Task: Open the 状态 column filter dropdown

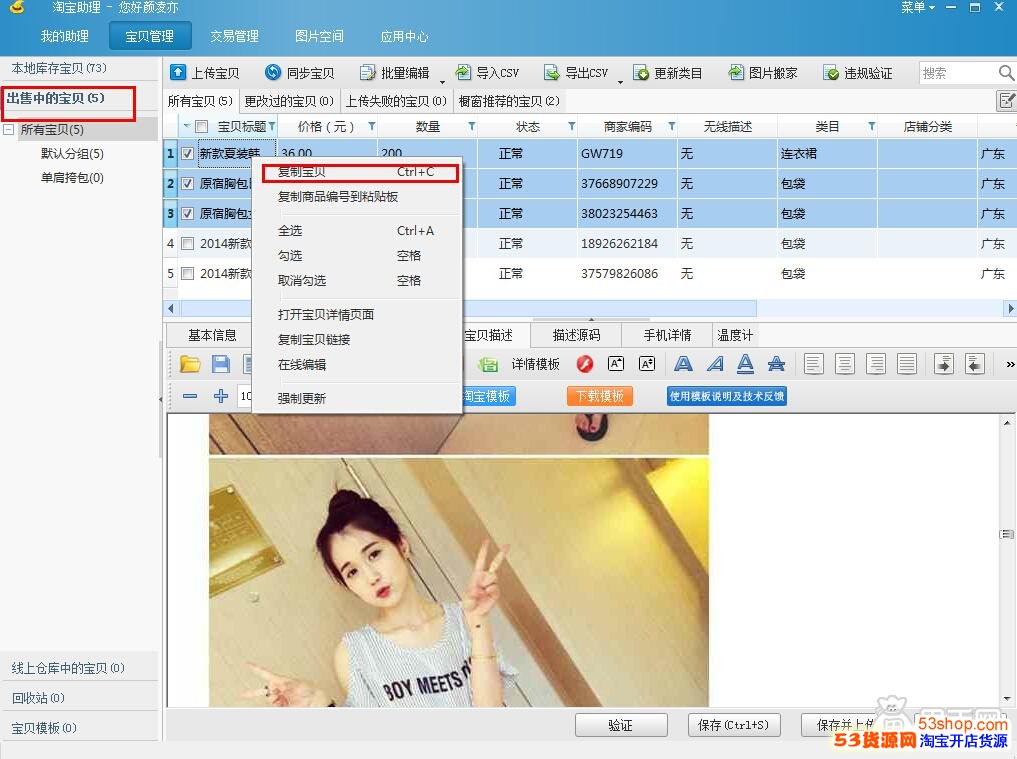Action: pos(571,126)
